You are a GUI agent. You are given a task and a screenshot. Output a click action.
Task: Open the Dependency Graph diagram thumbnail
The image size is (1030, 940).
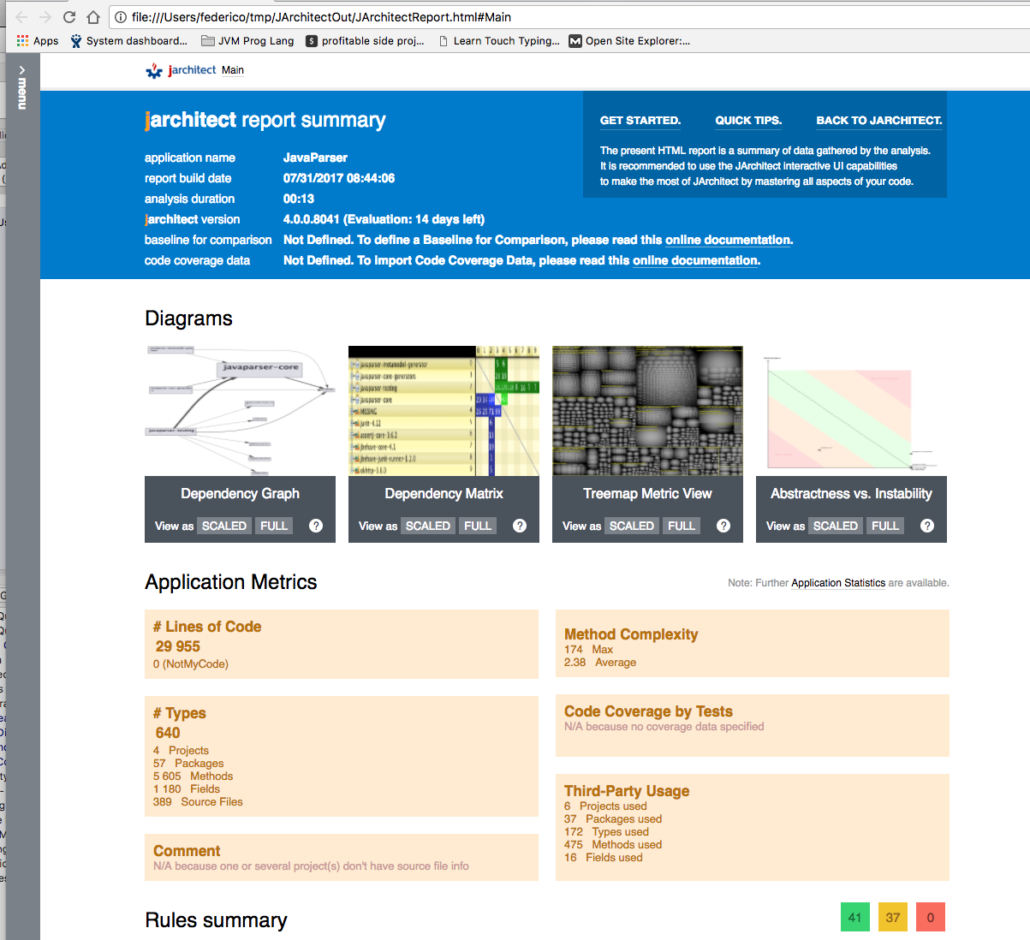240,410
